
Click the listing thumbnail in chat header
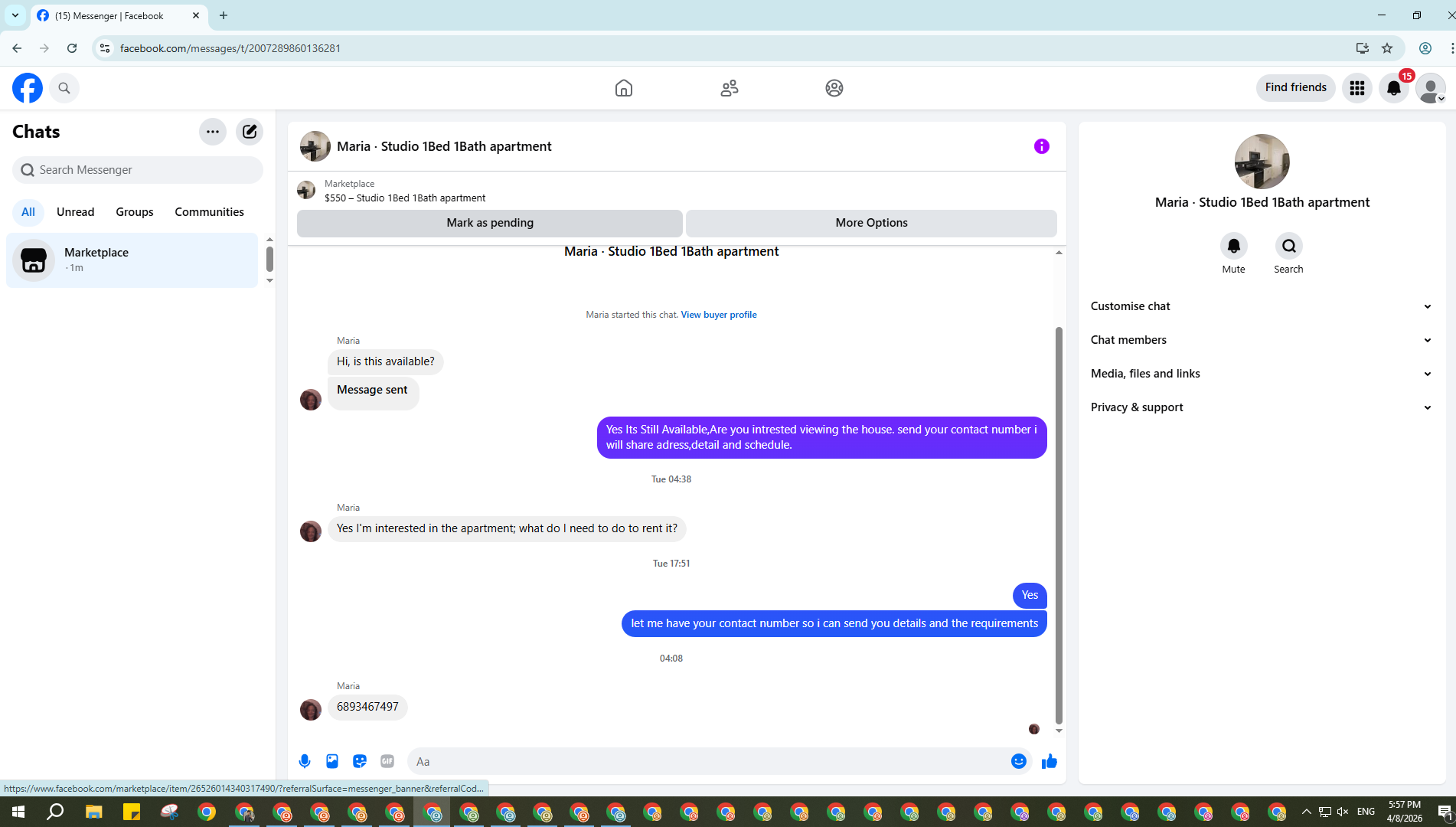(x=315, y=146)
